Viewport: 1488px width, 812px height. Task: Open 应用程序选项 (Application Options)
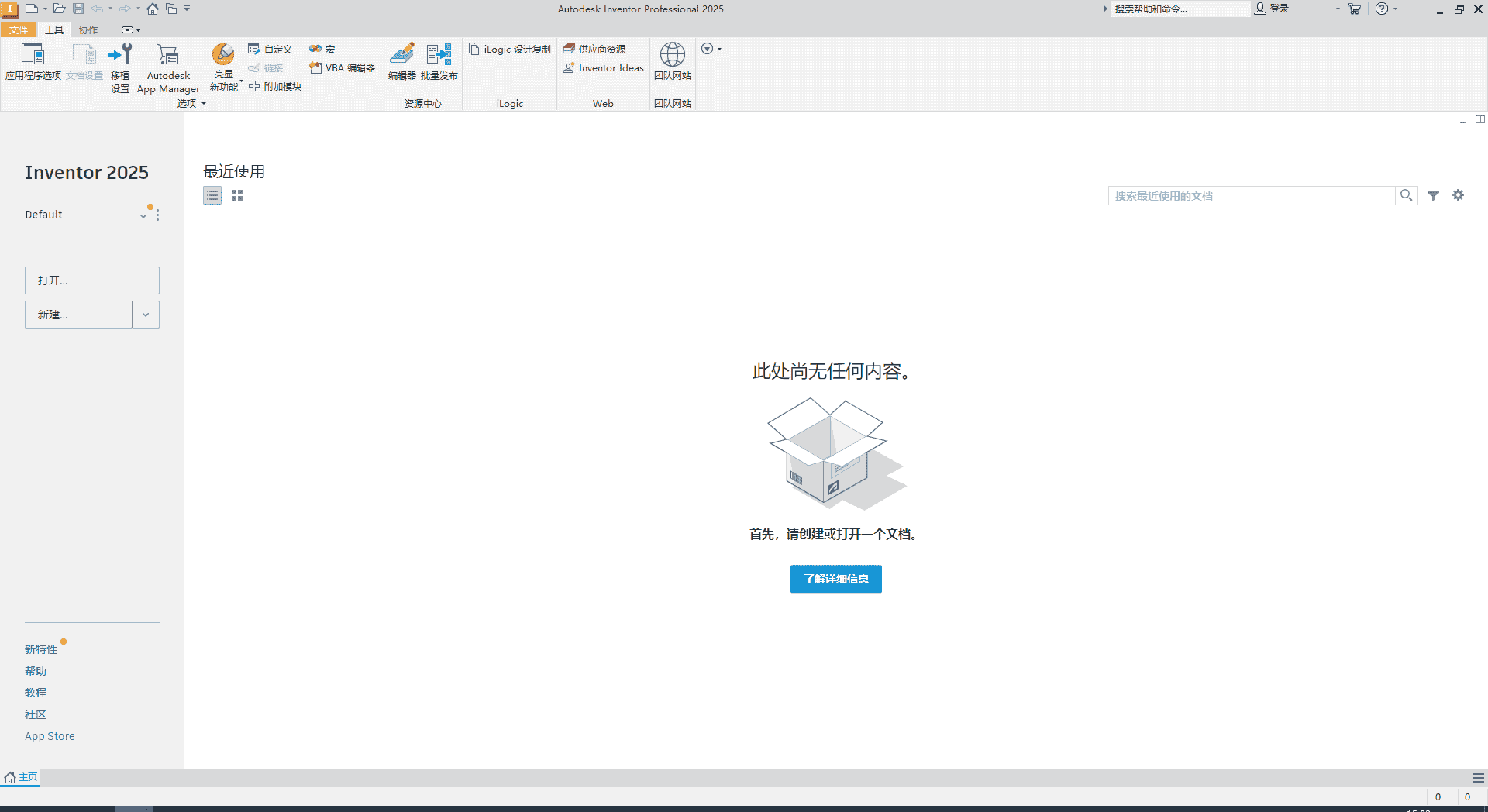pos(33,66)
